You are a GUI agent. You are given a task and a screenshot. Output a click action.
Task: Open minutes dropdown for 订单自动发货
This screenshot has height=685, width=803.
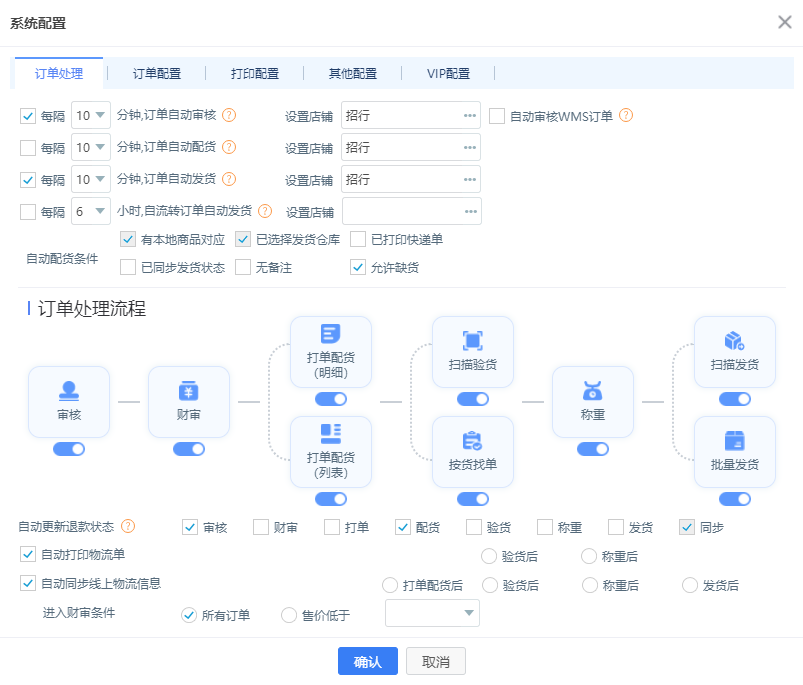coord(91,179)
